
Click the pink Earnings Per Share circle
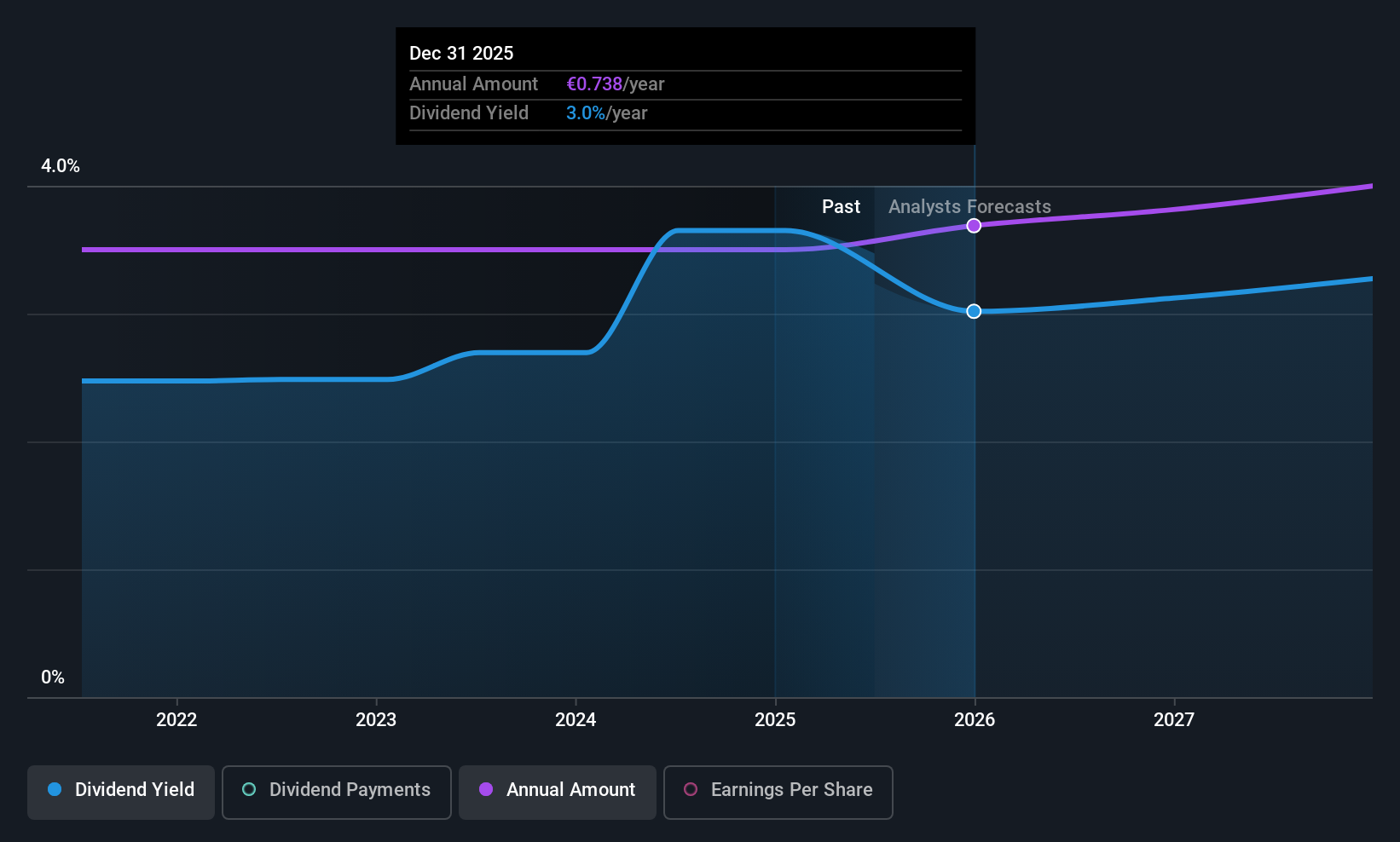click(691, 789)
